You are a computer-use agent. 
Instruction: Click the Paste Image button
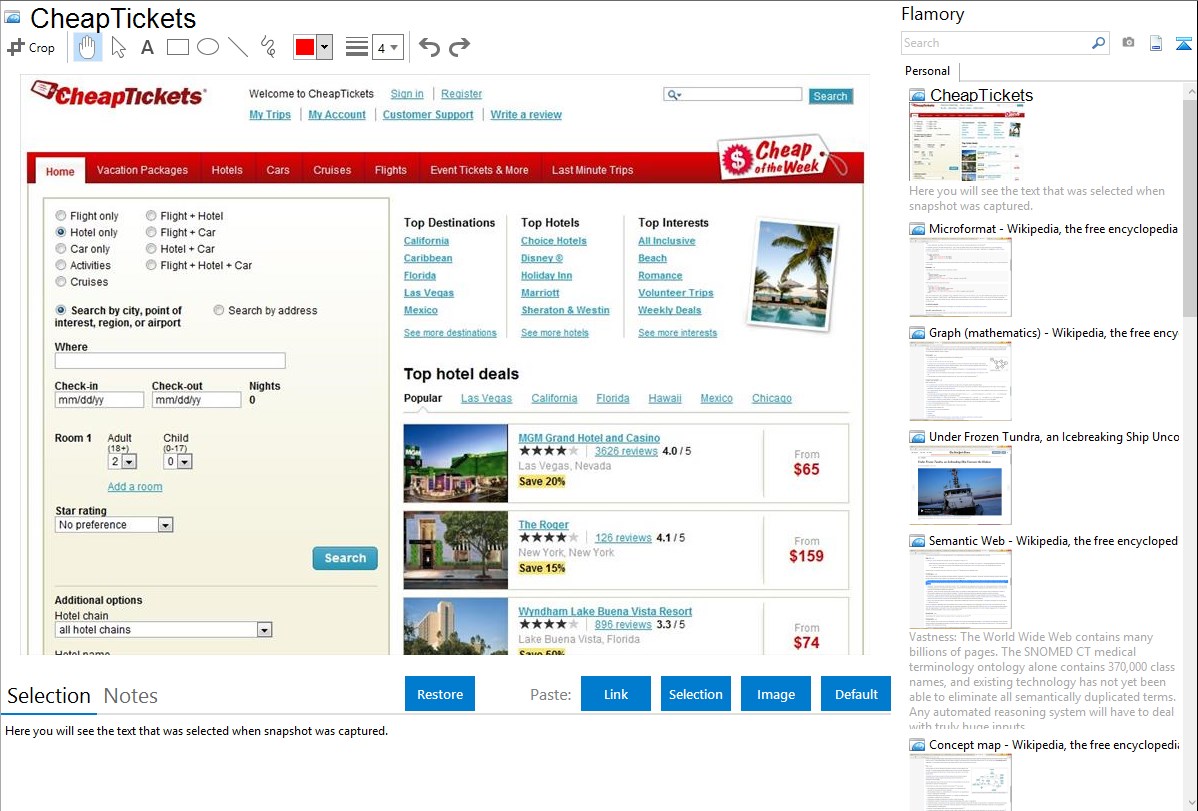click(x=775, y=694)
